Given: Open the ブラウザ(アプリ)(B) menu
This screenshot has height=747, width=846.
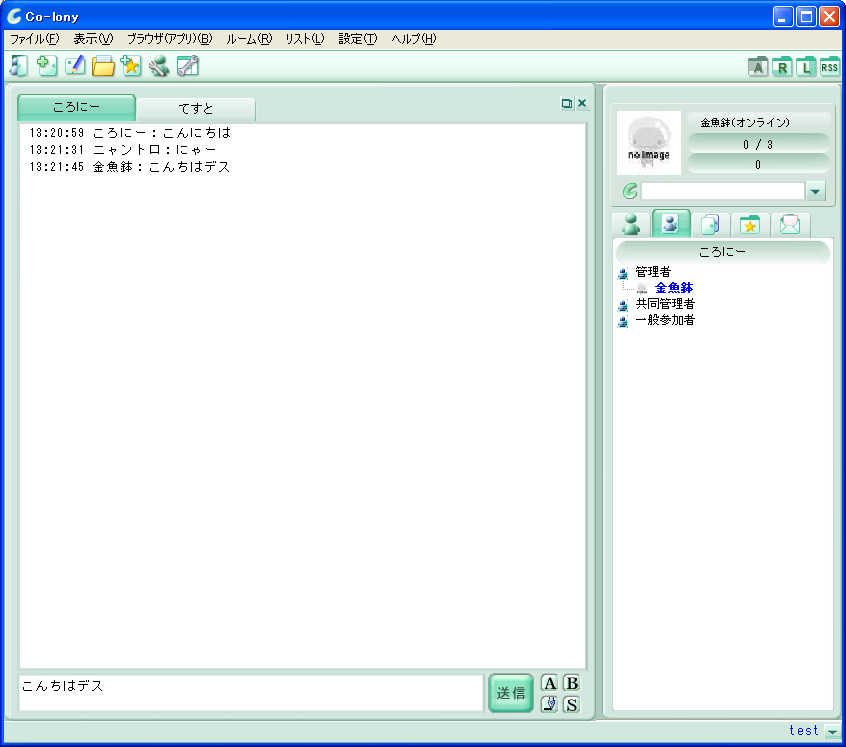Looking at the screenshot, I should (169, 39).
